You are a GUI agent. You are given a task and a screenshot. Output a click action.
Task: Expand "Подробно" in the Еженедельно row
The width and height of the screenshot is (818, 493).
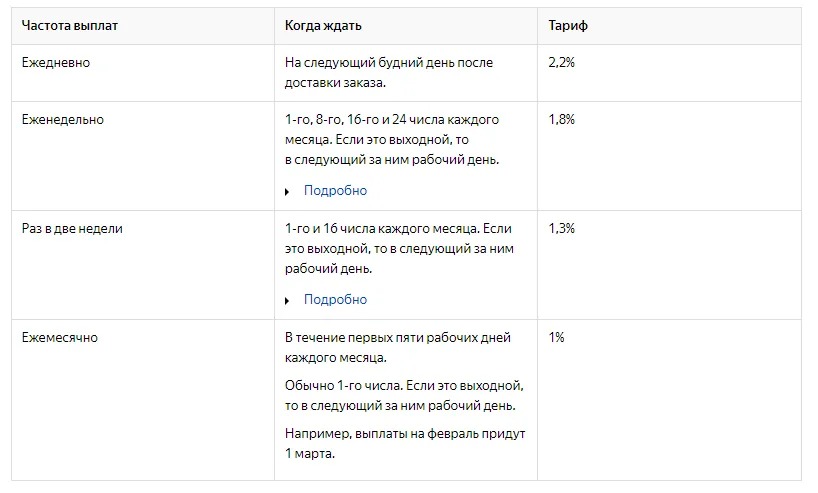[335, 191]
